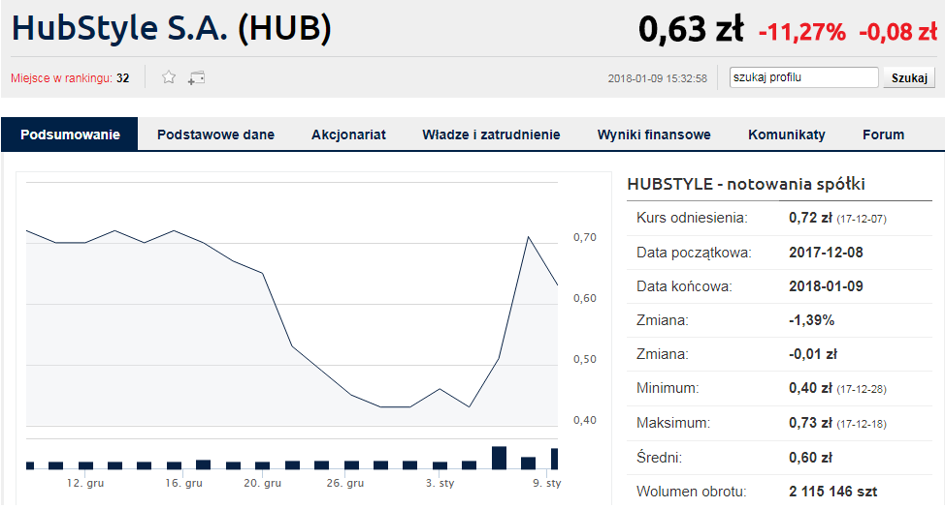The image size is (945, 508).
Task: Click the Zmiana value -0,01 zł
Action: pos(813,354)
